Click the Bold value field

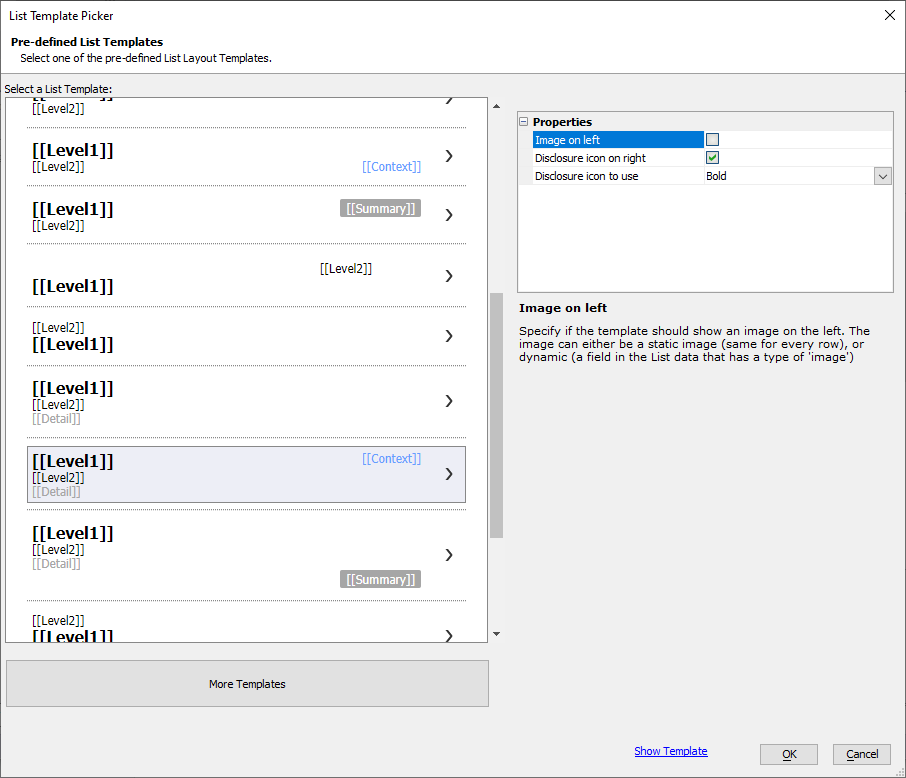[x=789, y=176]
